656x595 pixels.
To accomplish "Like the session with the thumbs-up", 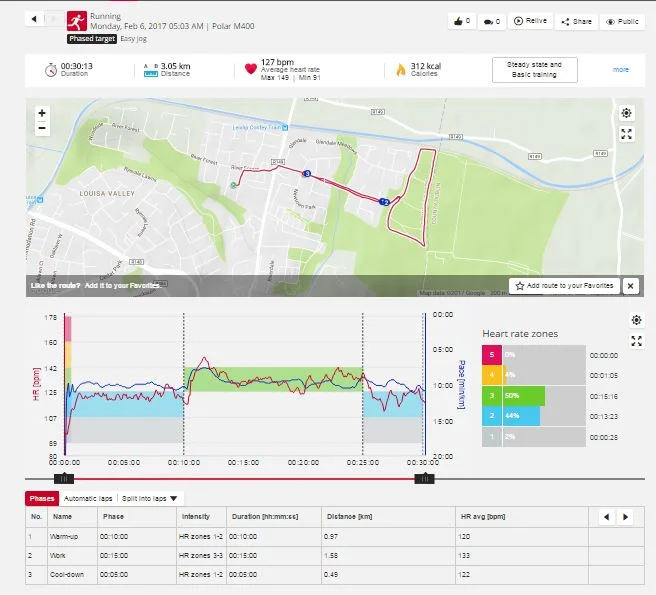I will coord(460,20).
